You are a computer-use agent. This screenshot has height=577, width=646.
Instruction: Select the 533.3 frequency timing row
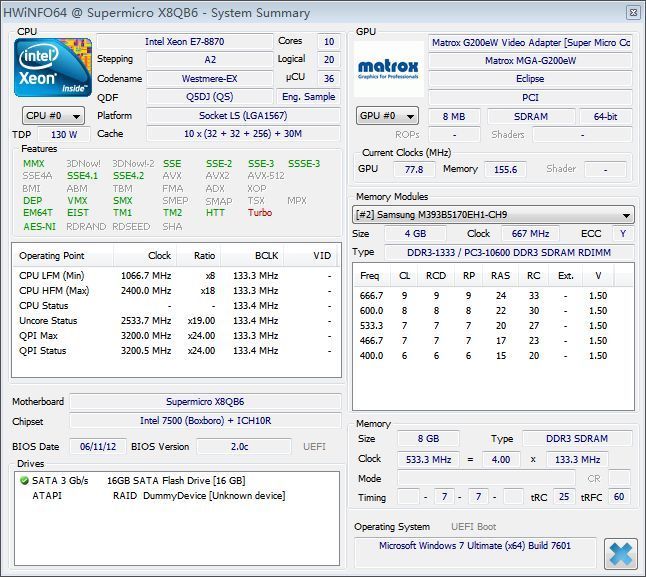tap(493, 326)
